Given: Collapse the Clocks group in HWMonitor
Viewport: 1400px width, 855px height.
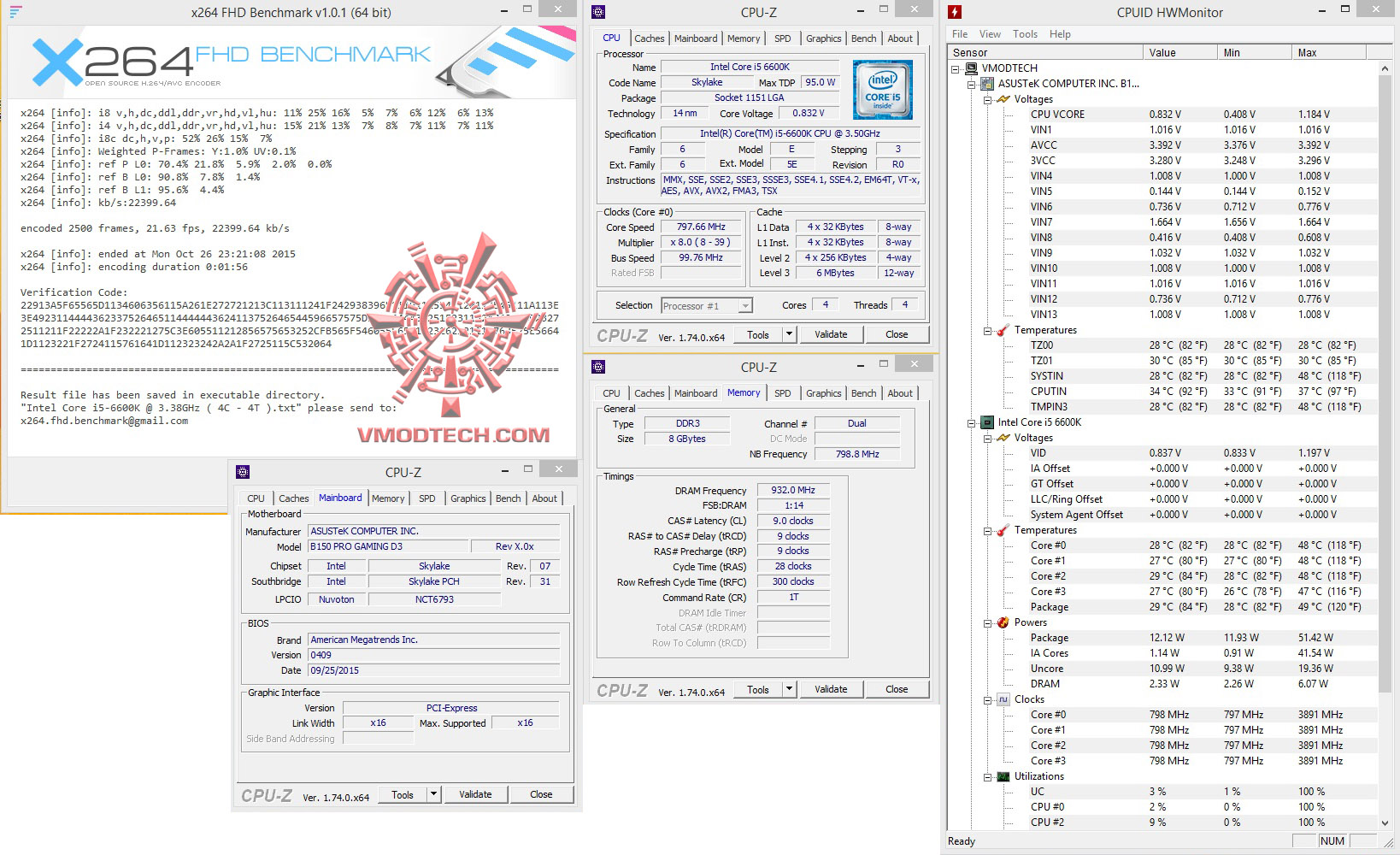Looking at the screenshot, I should (987, 700).
